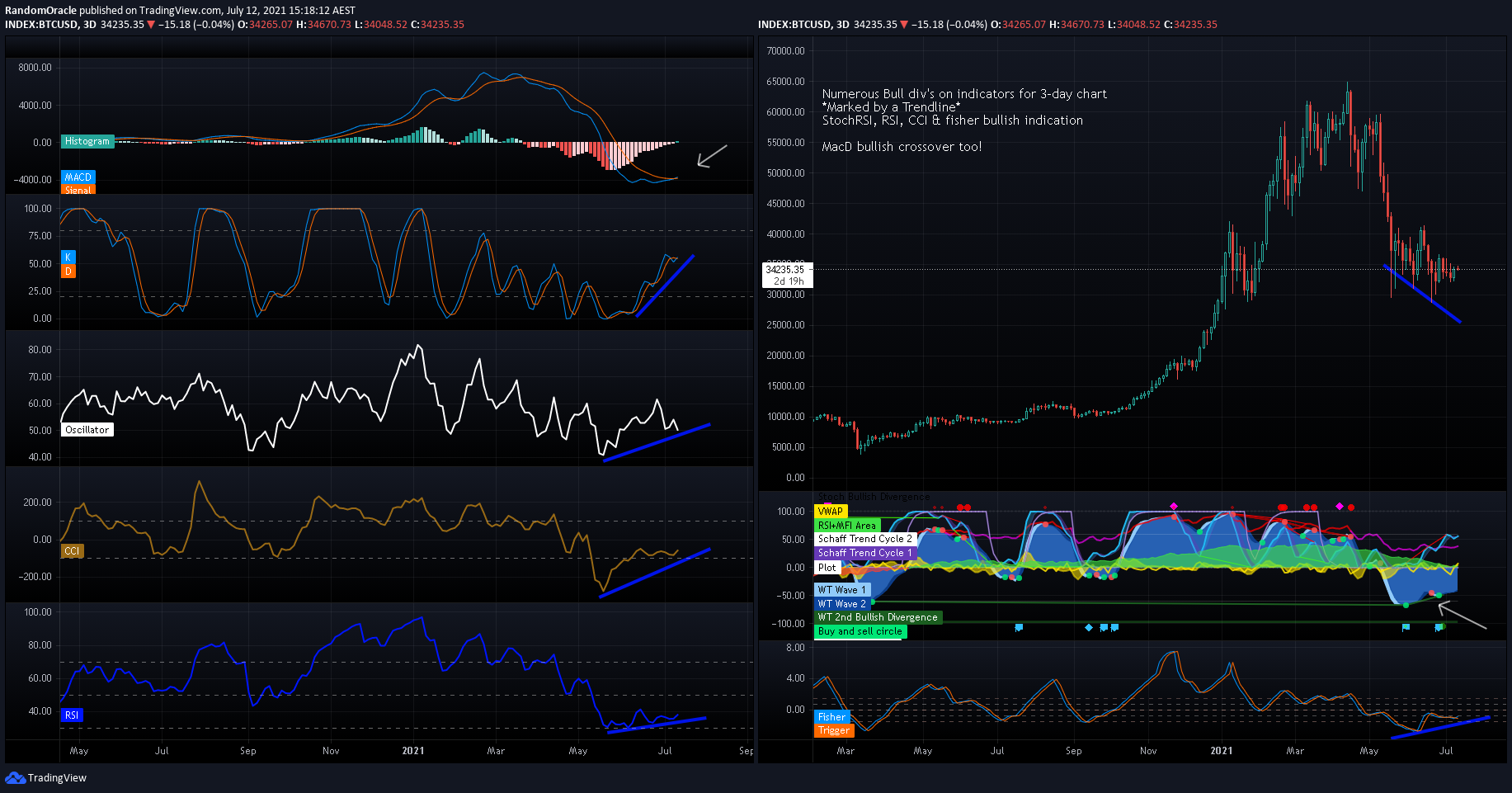Click the 2d 19h countdown label
The width and height of the screenshot is (1512, 793).
[x=789, y=281]
